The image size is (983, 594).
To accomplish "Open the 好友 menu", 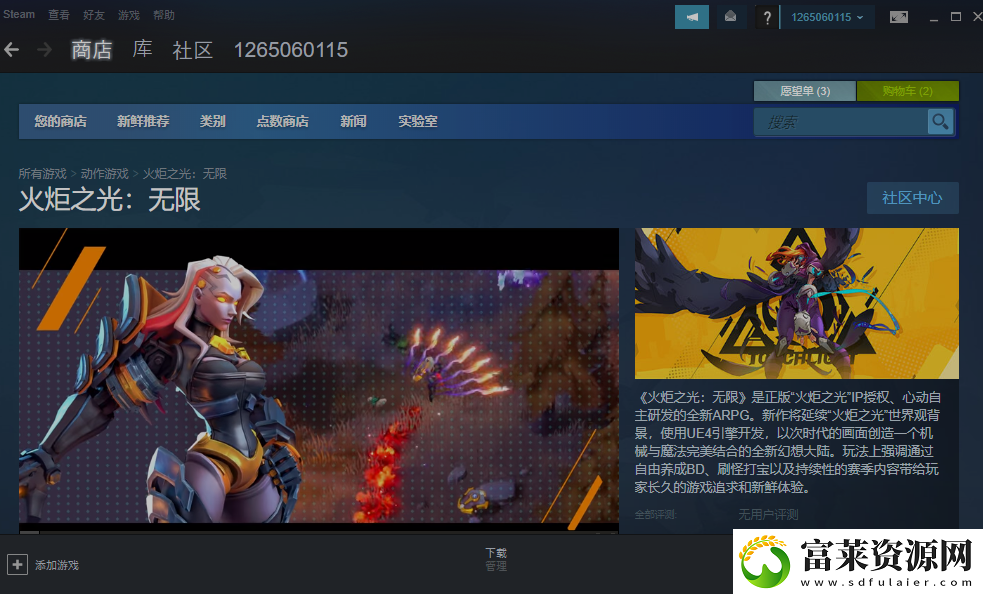I will coord(94,14).
